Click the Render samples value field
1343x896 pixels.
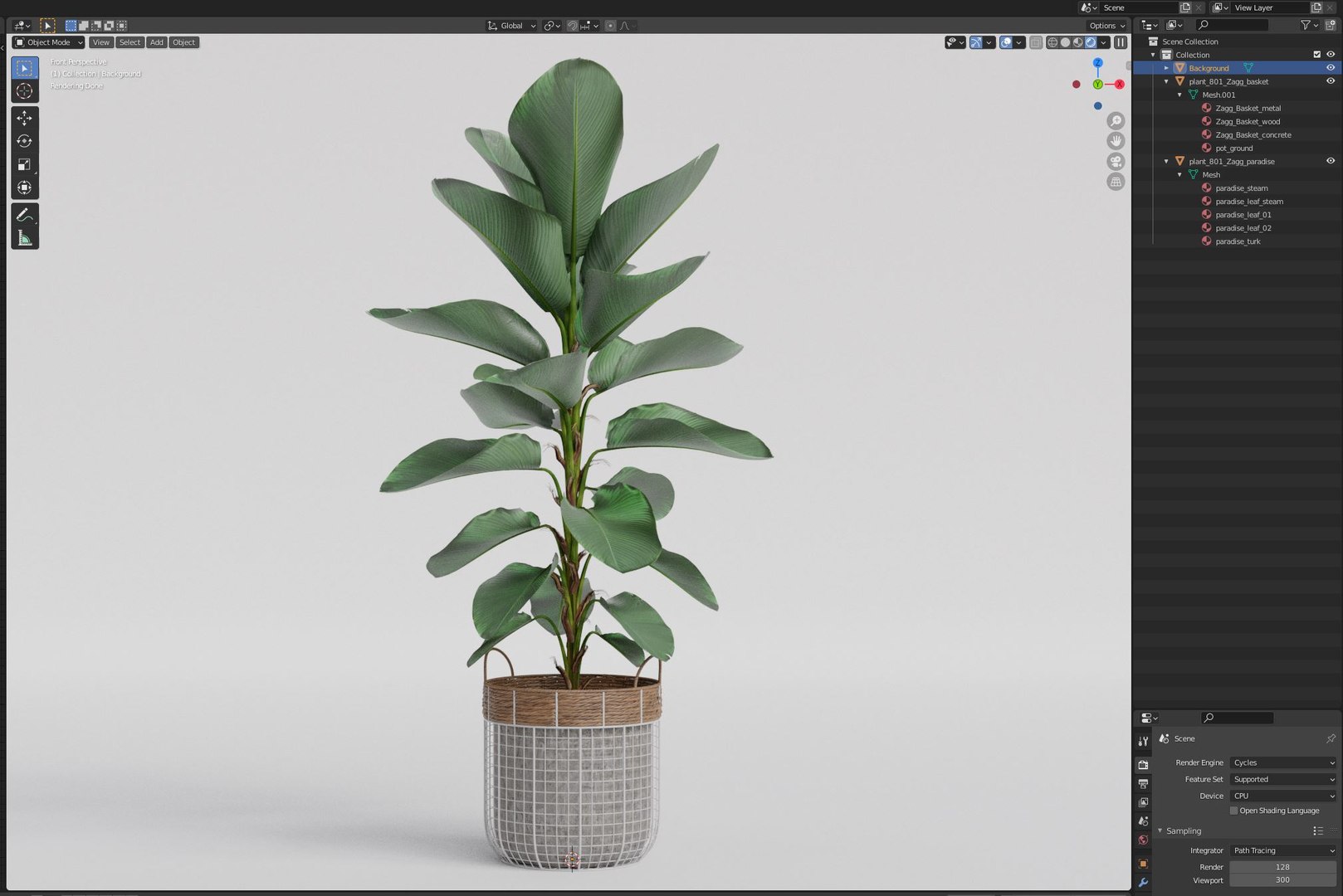point(1283,867)
